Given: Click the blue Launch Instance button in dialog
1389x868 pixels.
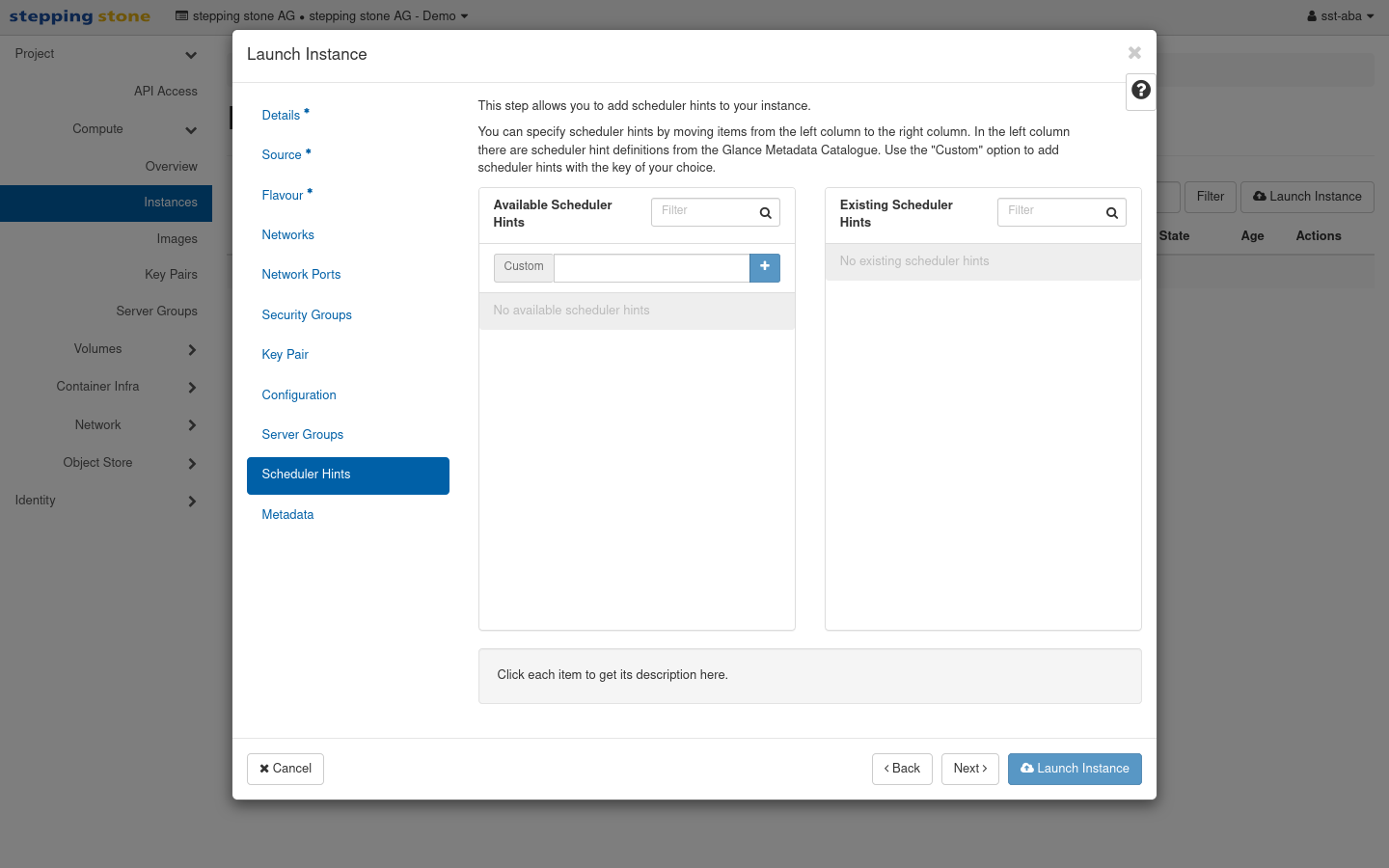Looking at the screenshot, I should (x=1075, y=769).
